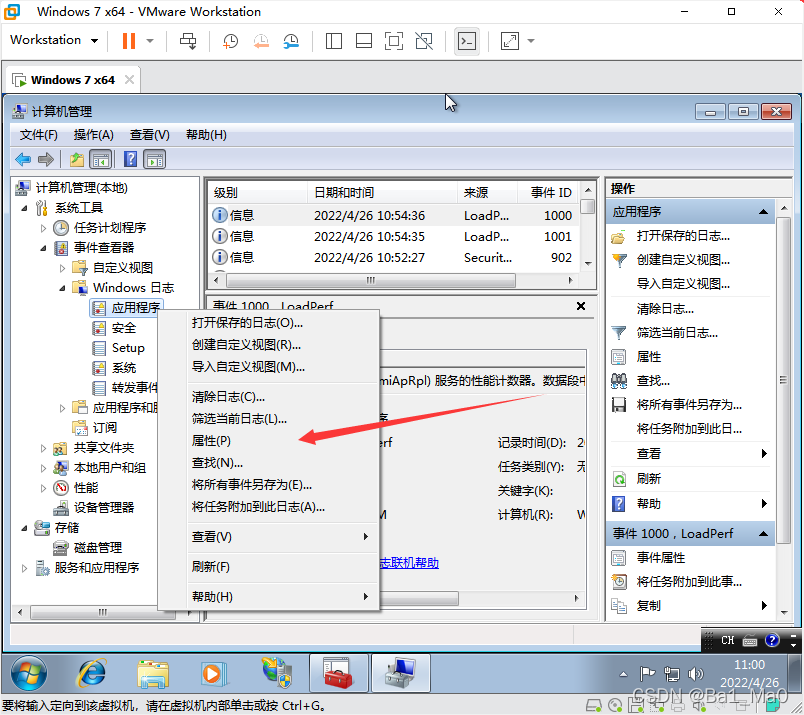Select event row with ID 1001
Image resolution: width=804 pixels, height=715 pixels.
point(393,236)
